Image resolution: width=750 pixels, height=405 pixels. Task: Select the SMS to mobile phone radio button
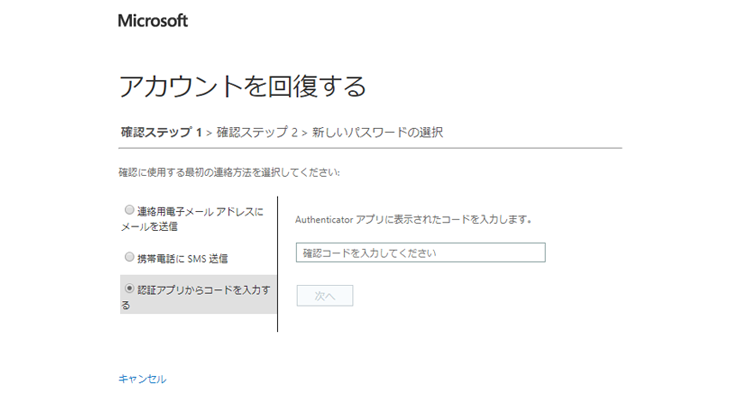click(x=128, y=257)
